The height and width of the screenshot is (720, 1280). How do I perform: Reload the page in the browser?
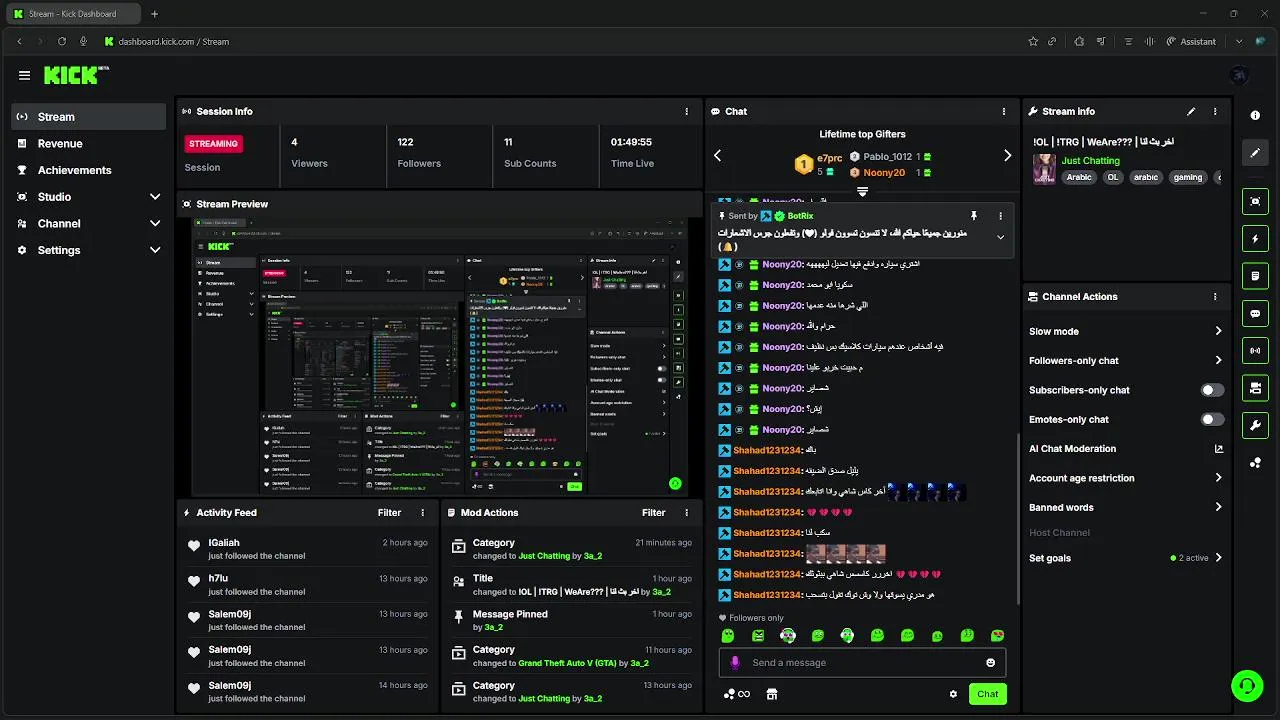pos(62,42)
